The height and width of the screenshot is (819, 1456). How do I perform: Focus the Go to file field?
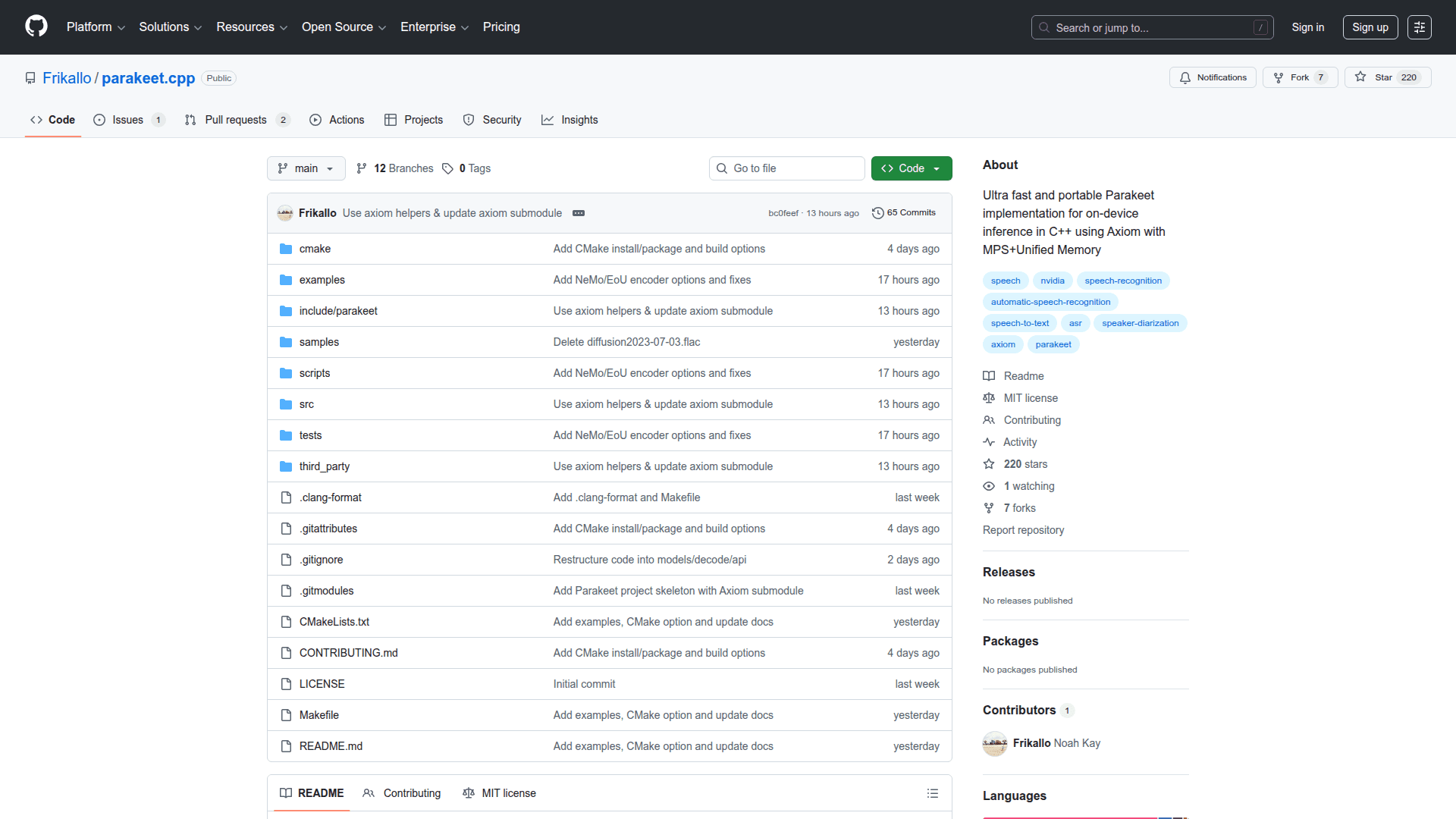pos(787,168)
